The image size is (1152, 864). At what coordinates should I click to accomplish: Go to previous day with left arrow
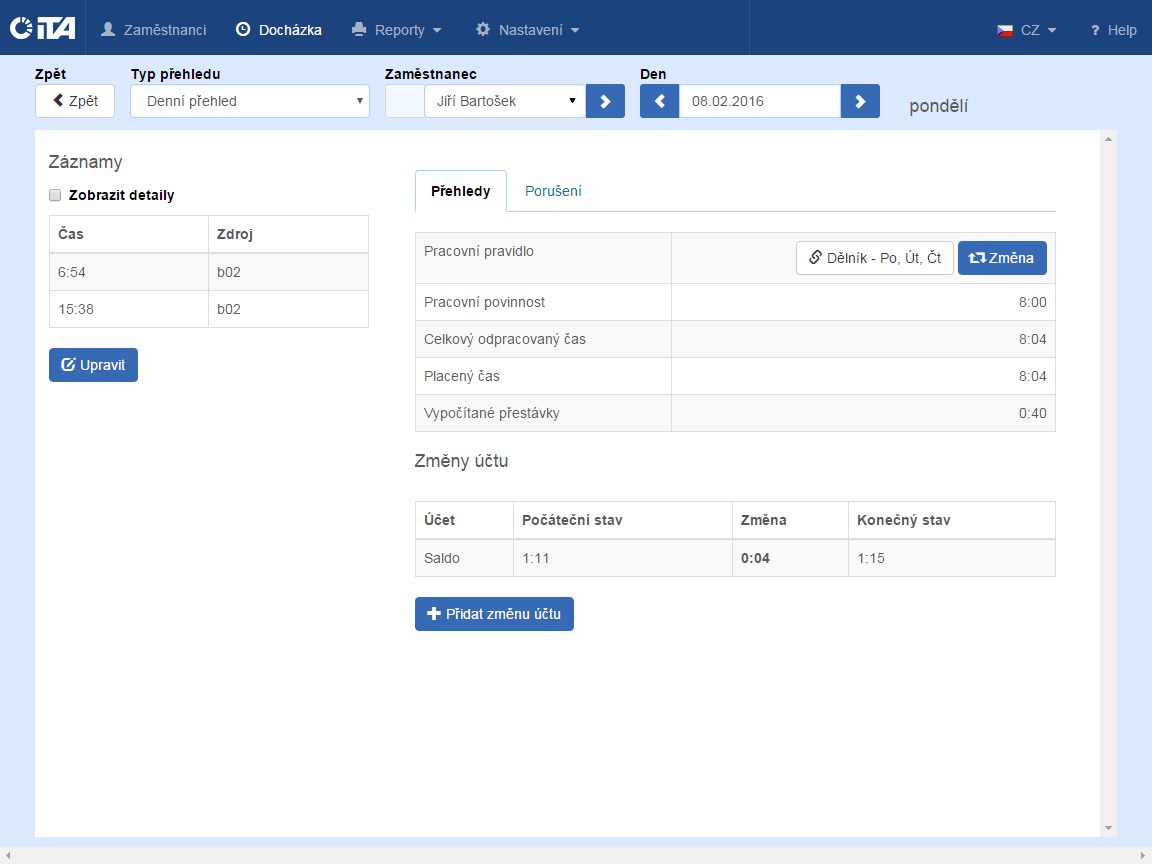tap(659, 101)
